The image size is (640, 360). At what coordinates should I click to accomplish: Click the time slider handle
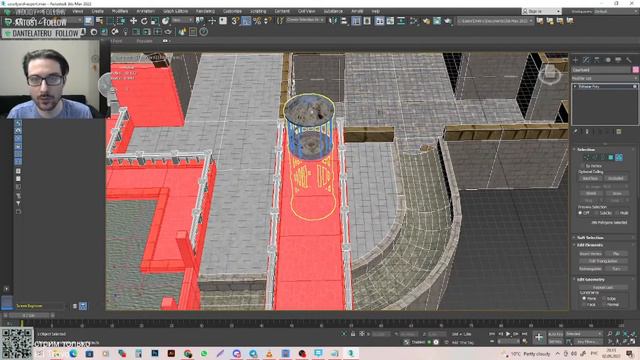coord(29,315)
